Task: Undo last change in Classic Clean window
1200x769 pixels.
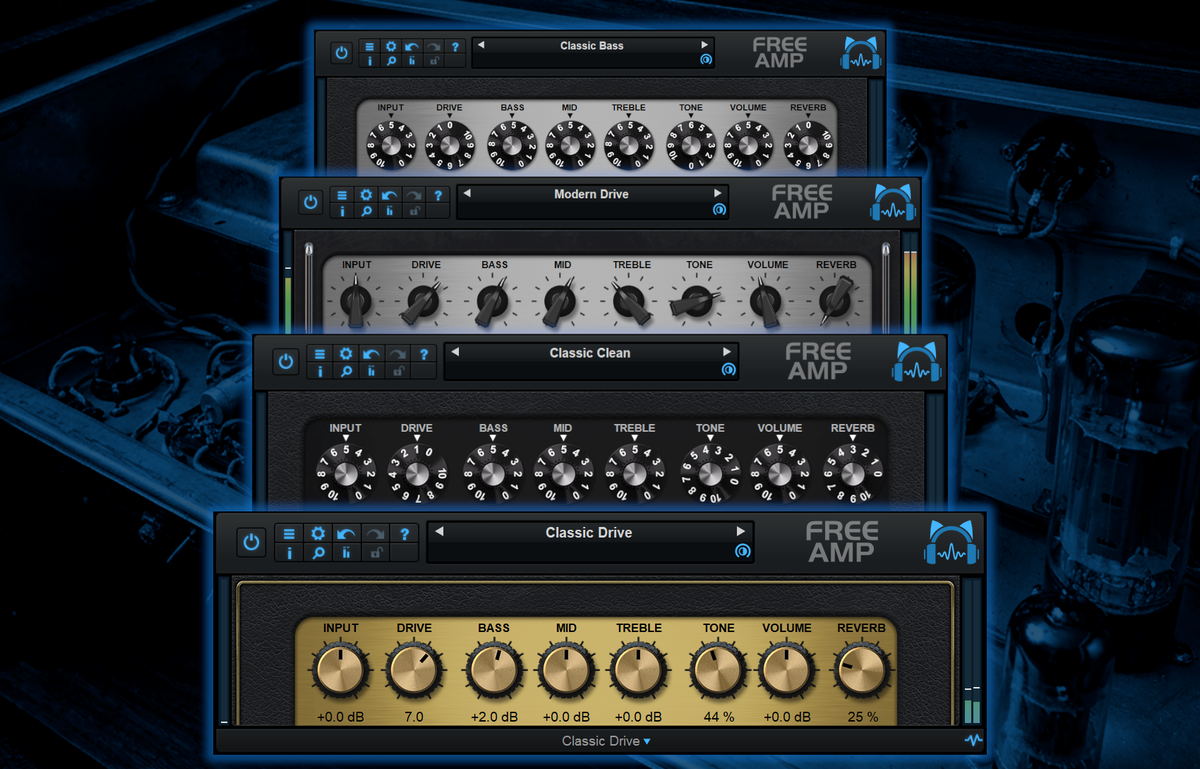Action: [372, 354]
